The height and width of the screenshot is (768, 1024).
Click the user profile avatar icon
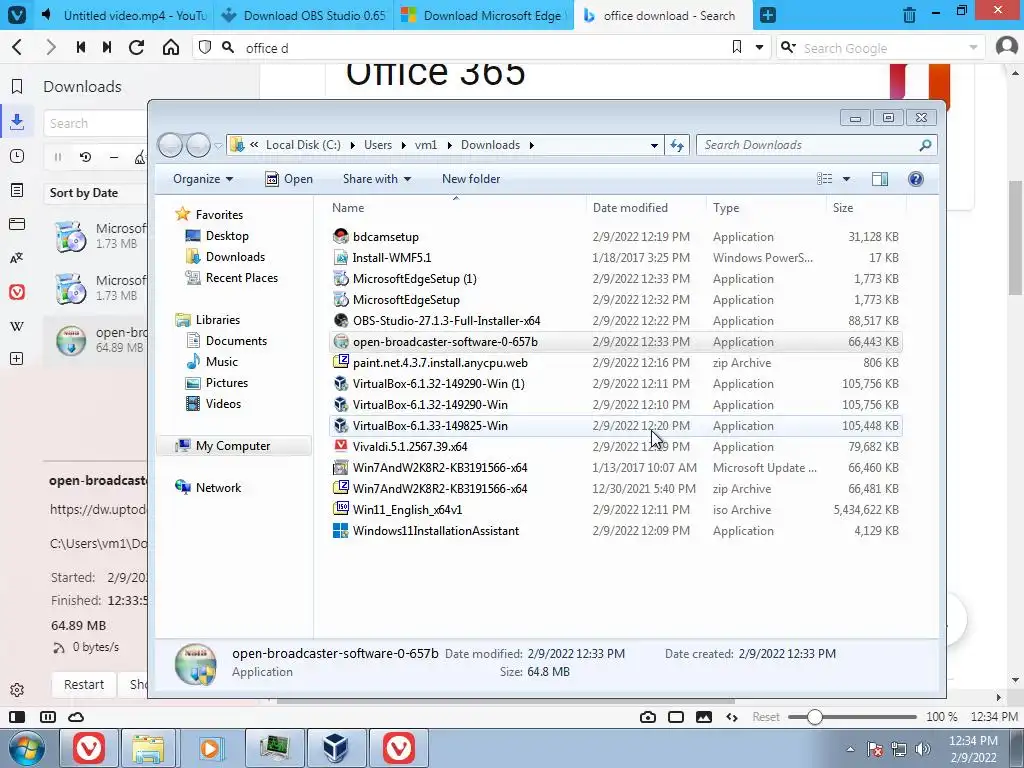point(1006,47)
